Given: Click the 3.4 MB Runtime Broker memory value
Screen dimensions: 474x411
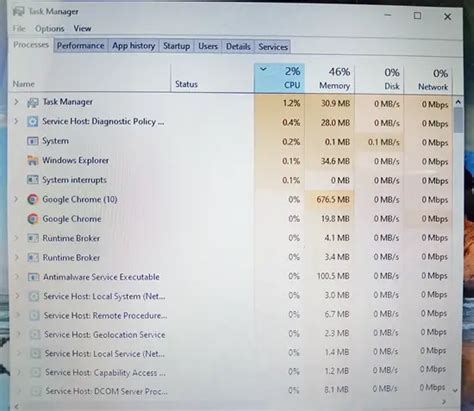Looking at the screenshot, I should 337,257.
